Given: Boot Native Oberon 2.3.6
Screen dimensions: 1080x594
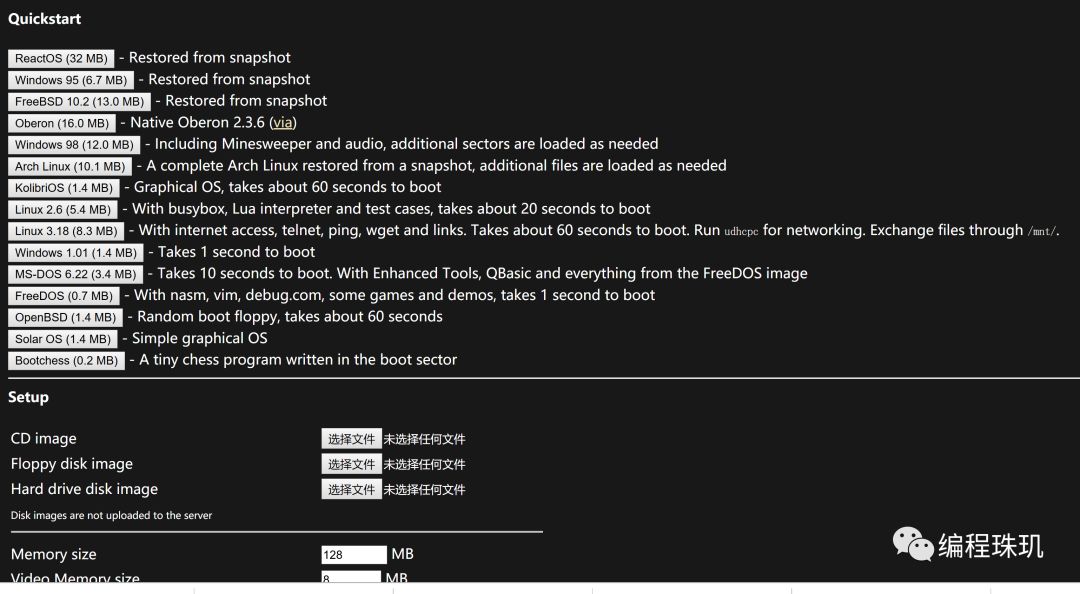Looking at the screenshot, I should coord(62,123).
